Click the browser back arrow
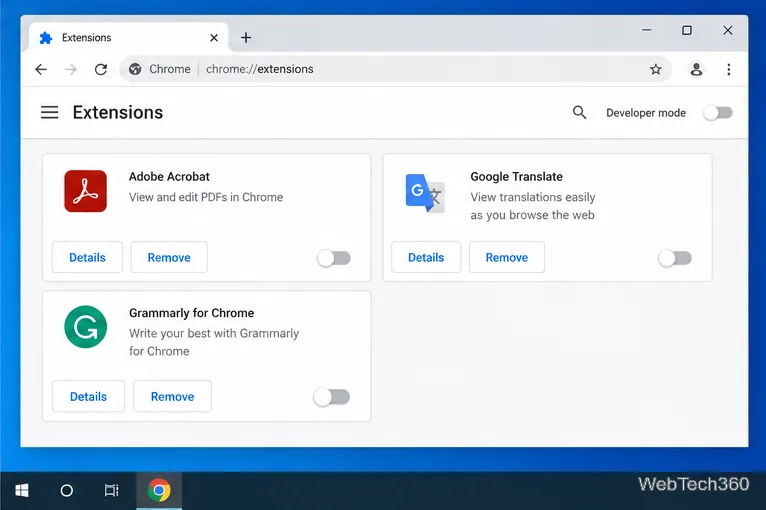 click(x=41, y=69)
